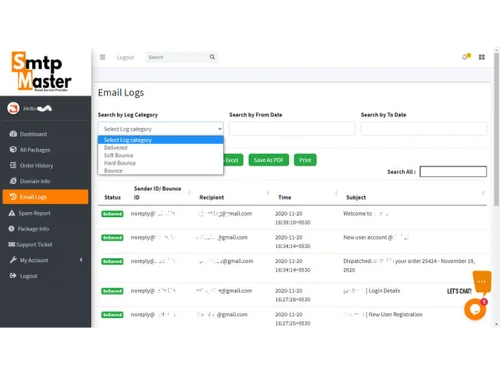Click the hamburger menu icon in header

(103, 57)
